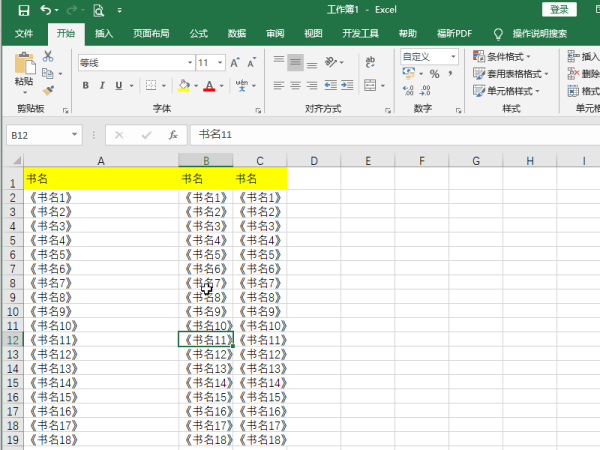Expand the number format 自定义 dropdown
Viewport: 600px width, 450px height.
coord(429,56)
